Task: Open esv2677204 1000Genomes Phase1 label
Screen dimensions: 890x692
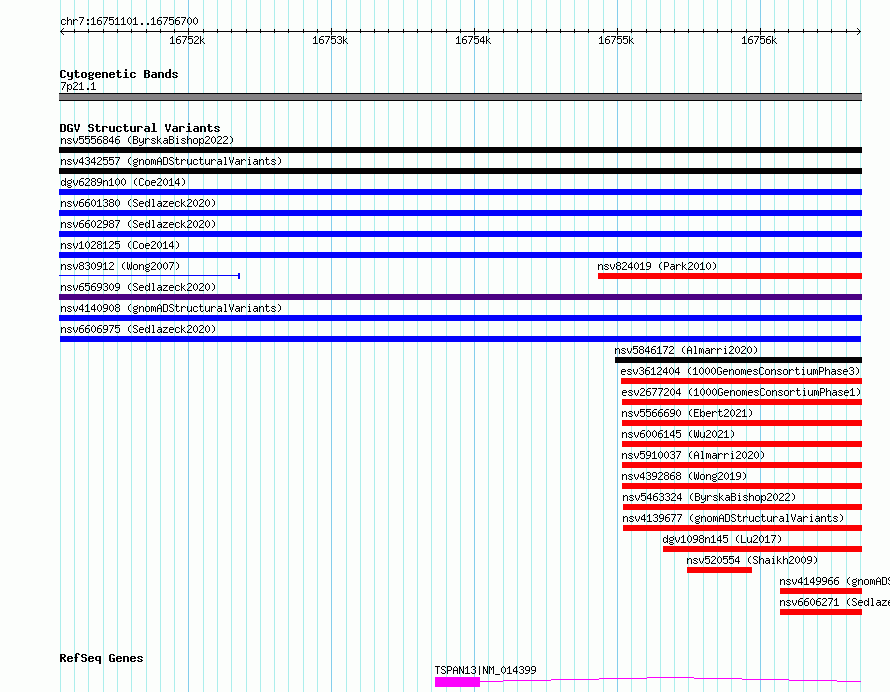Action: click(x=741, y=392)
